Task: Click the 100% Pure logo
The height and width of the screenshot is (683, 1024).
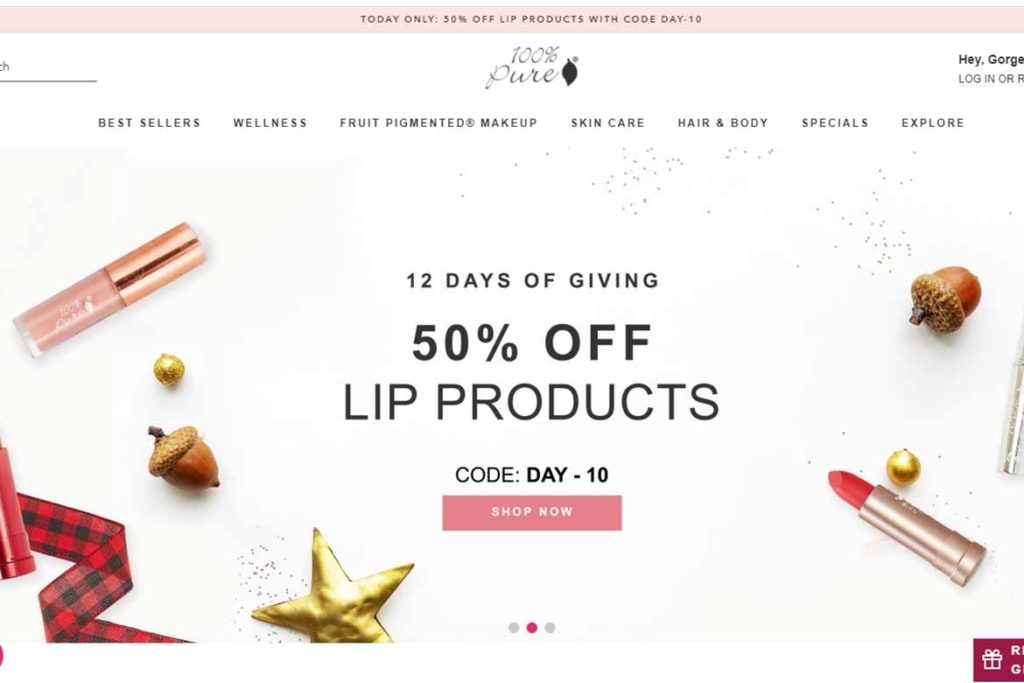Action: coord(532,67)
